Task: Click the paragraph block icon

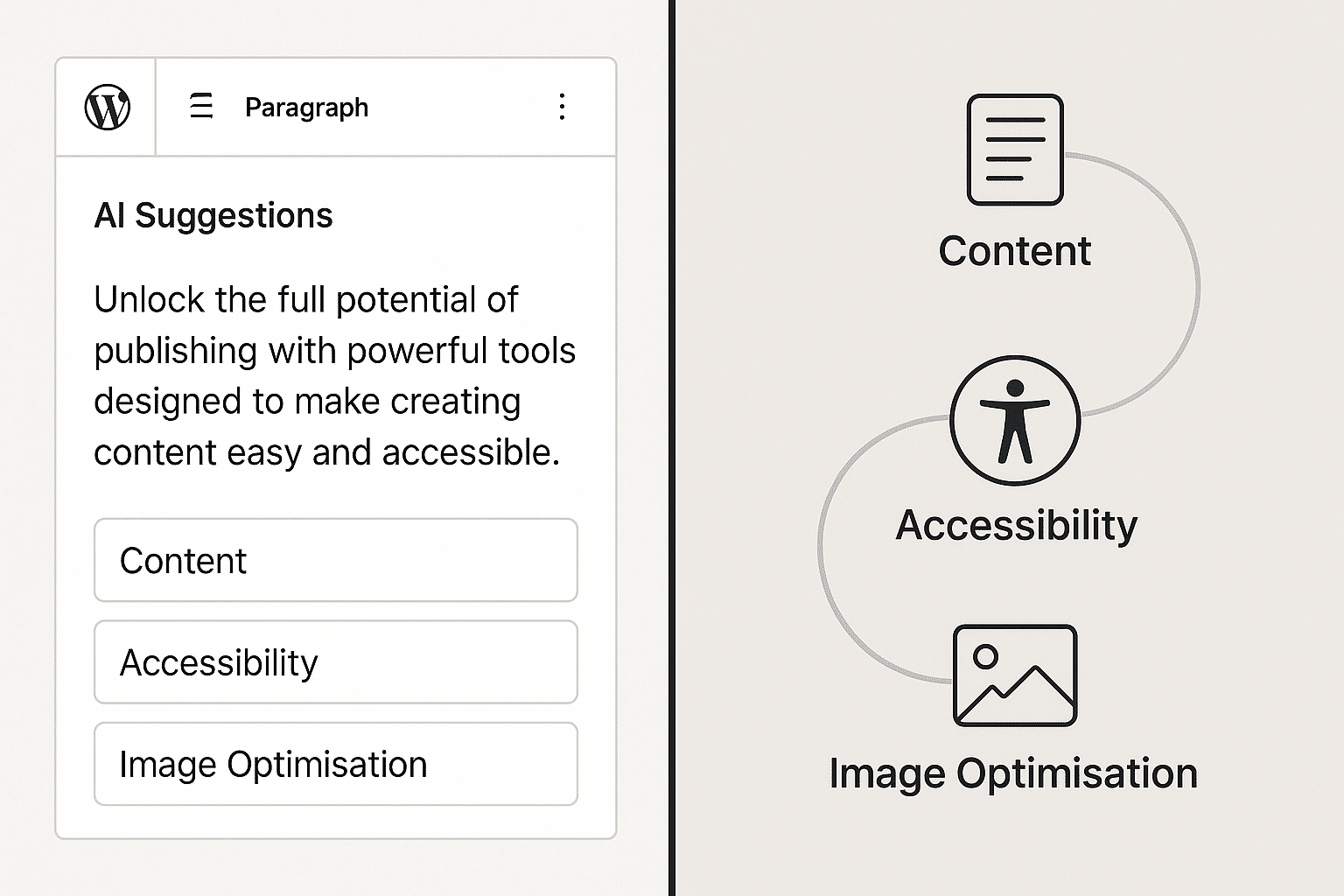Action: tap(201, 106)
